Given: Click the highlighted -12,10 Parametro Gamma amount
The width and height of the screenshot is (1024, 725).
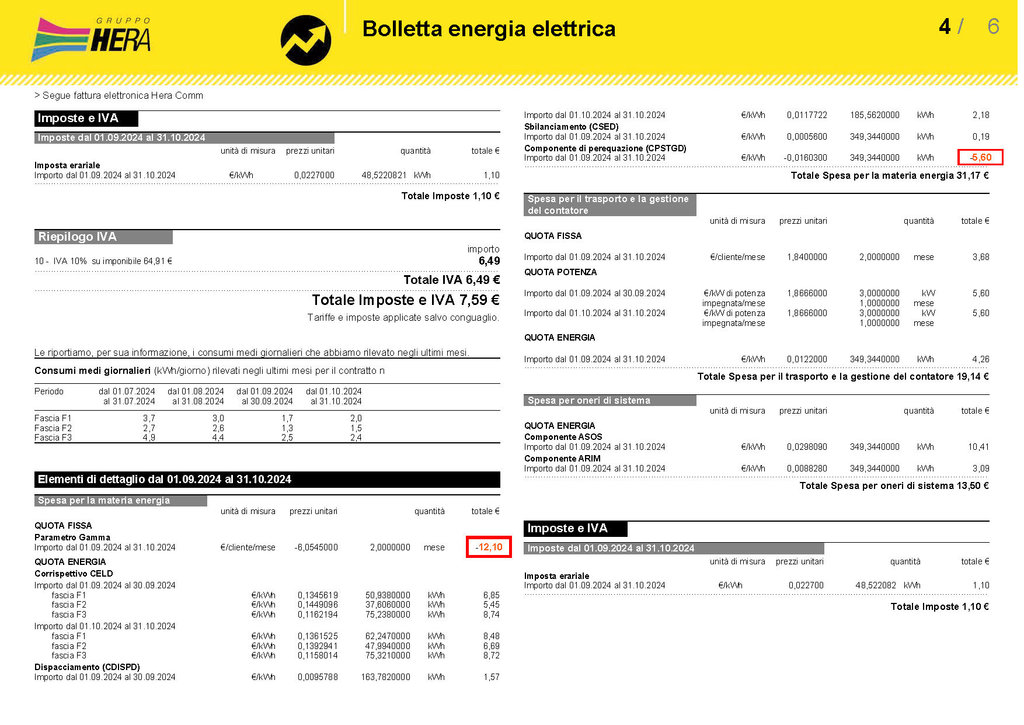Looking at the screenshot, I should [x=488, y=547].
